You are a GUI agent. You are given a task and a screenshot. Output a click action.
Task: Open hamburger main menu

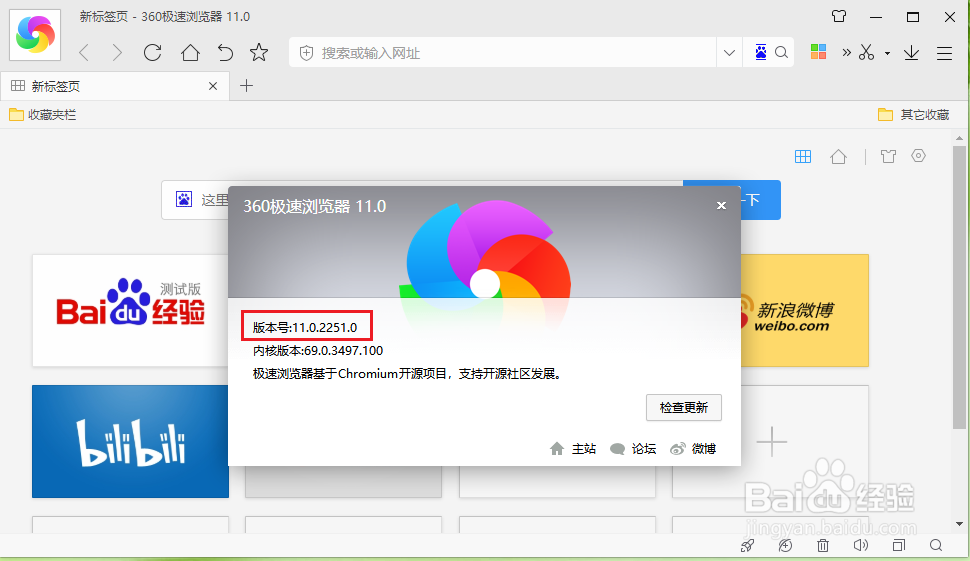944,53
